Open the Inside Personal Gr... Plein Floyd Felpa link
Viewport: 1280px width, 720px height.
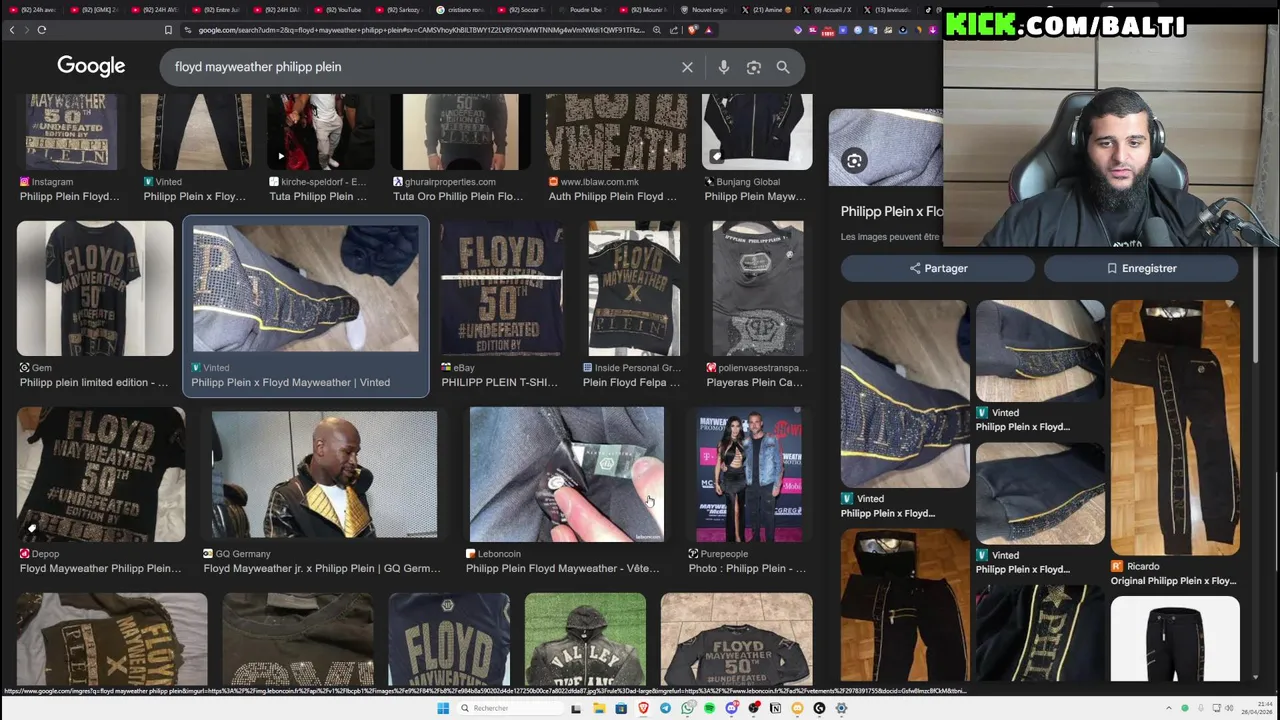point(631,382)
